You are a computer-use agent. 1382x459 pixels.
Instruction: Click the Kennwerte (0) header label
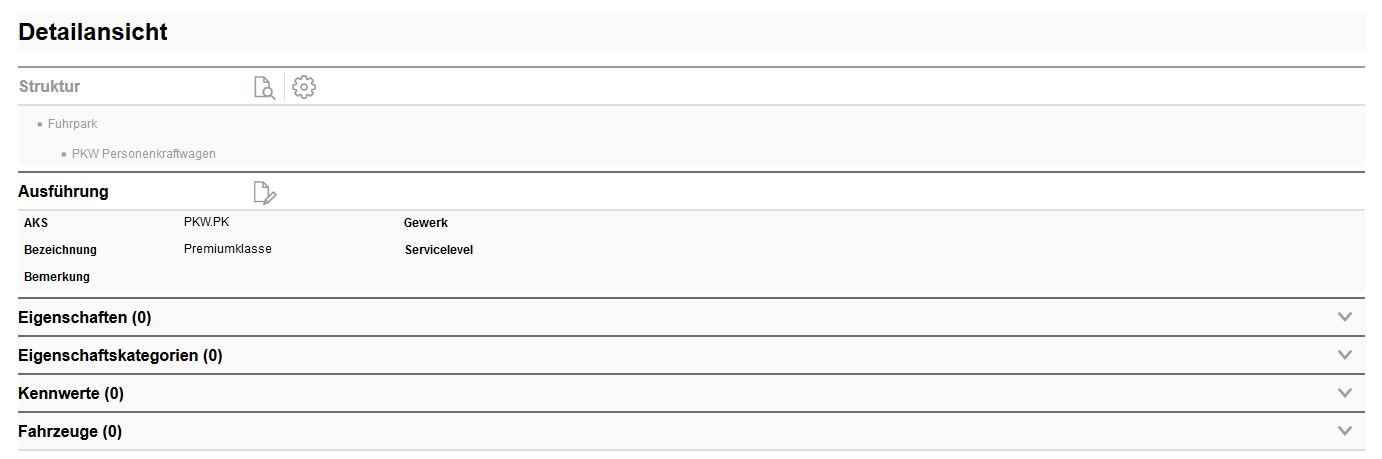pos(71,394)
